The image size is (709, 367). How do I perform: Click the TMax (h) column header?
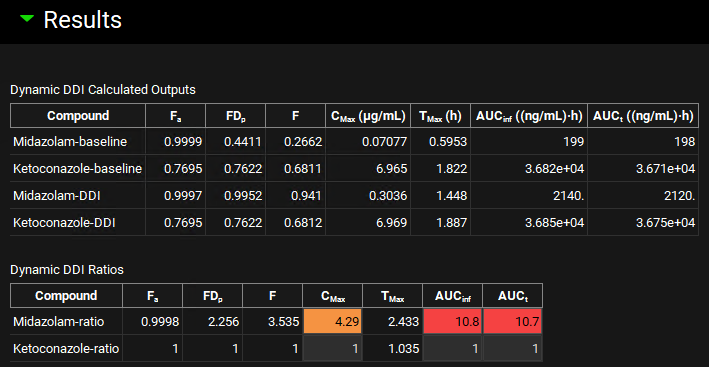pyautogui.click(x=440, y=116)
